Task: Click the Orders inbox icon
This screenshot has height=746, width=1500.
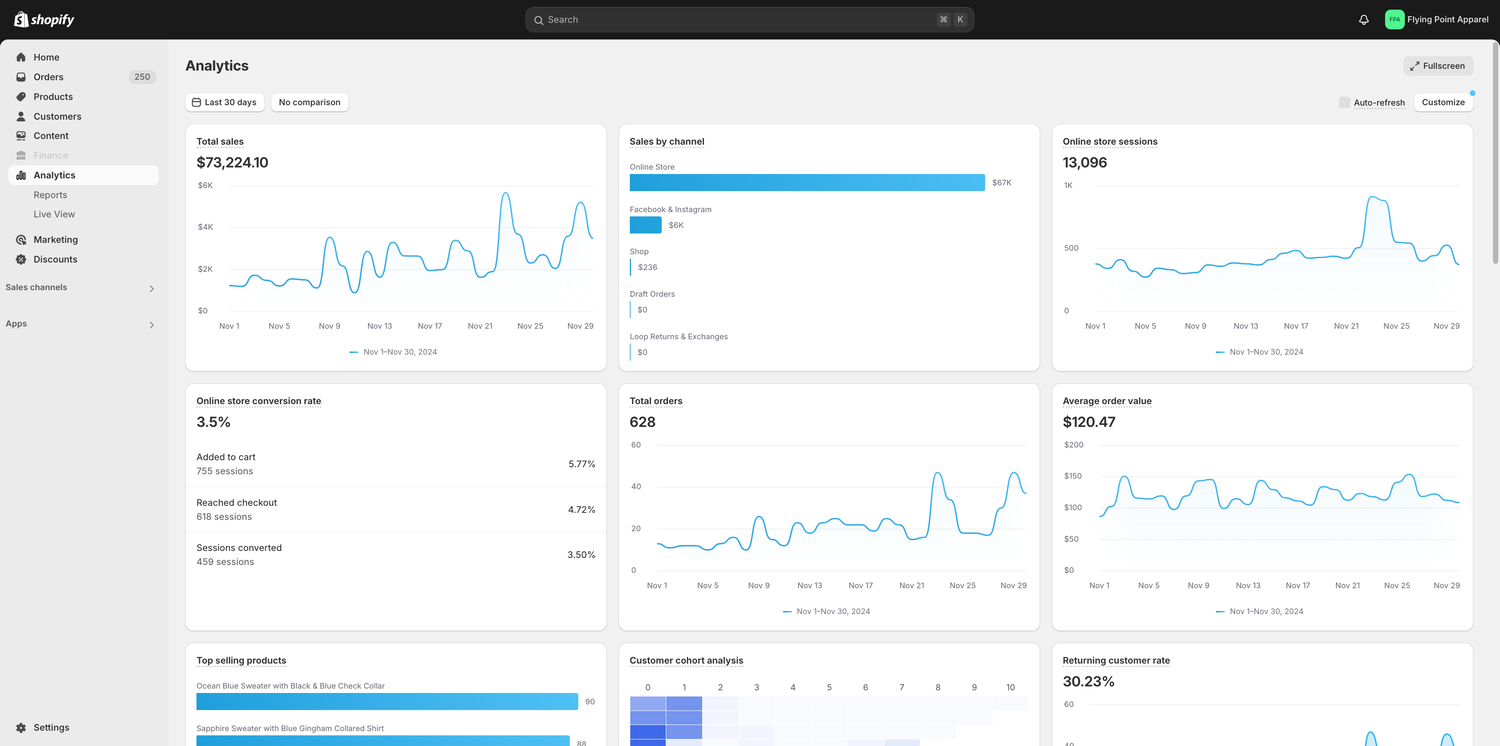Action: [21, 77]
